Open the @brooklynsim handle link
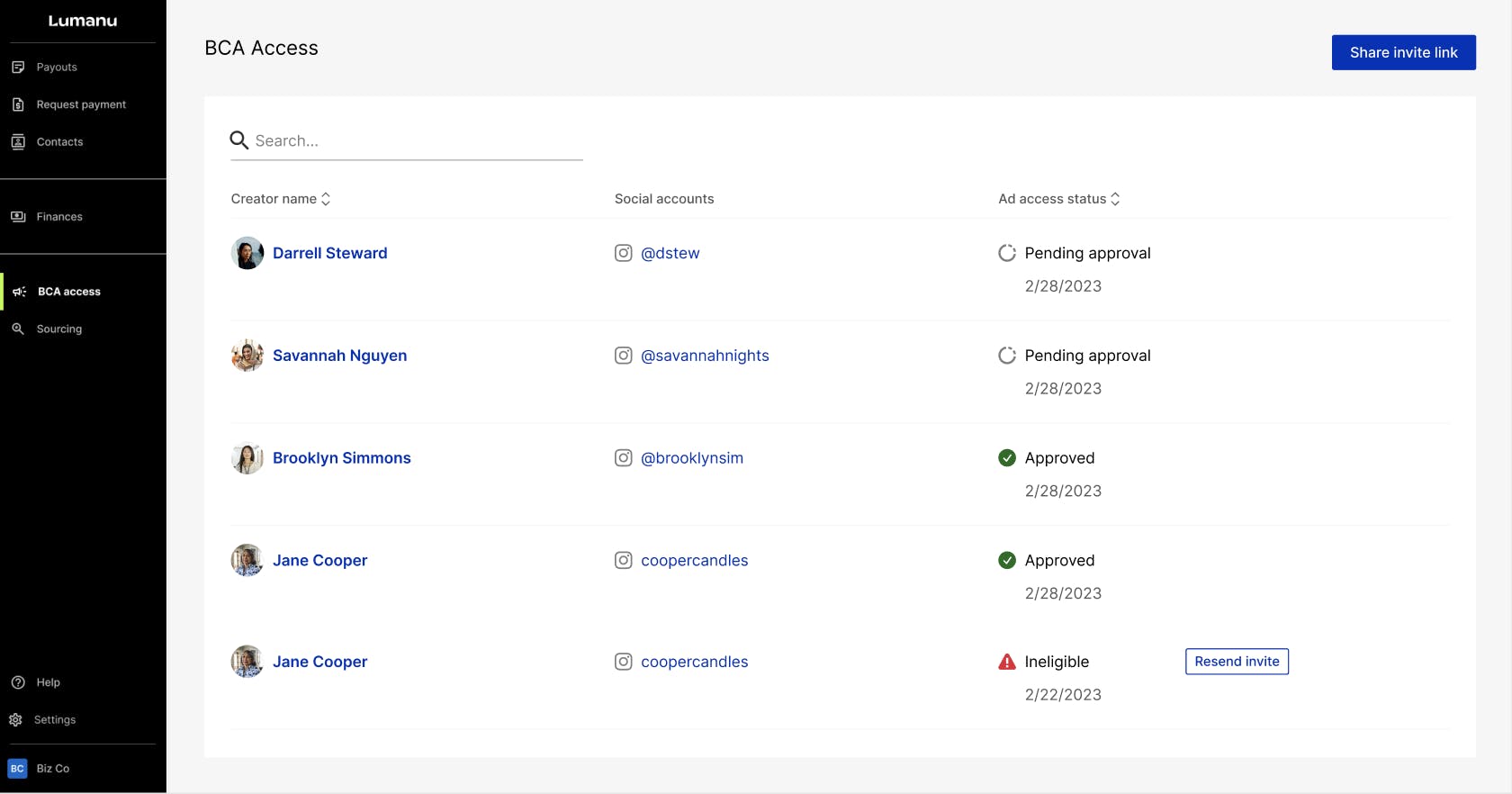Image resolution: width=1512 pixels, height=794 pixels. click(692, 458)
